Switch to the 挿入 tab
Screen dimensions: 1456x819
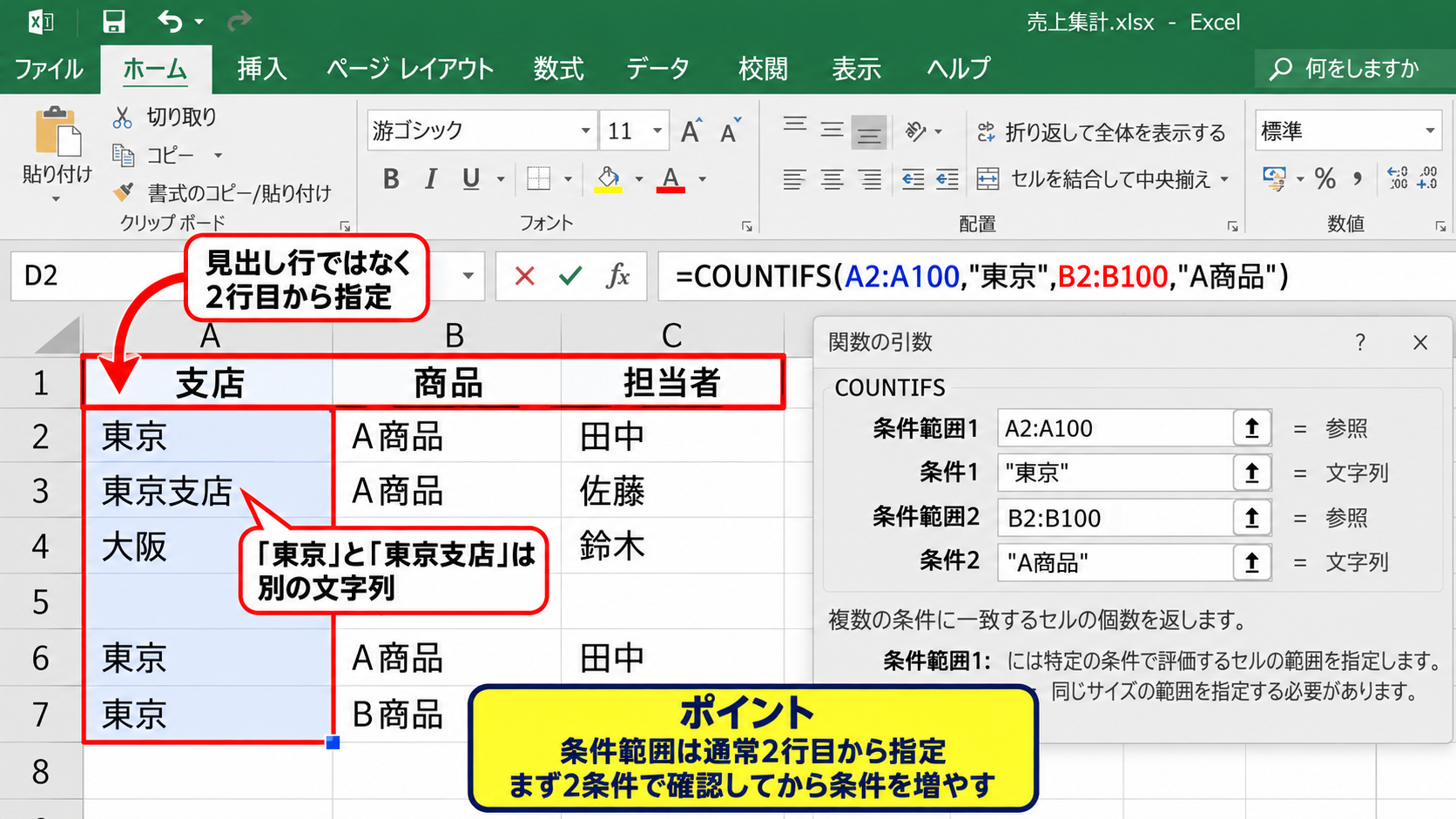click(262, 69)
